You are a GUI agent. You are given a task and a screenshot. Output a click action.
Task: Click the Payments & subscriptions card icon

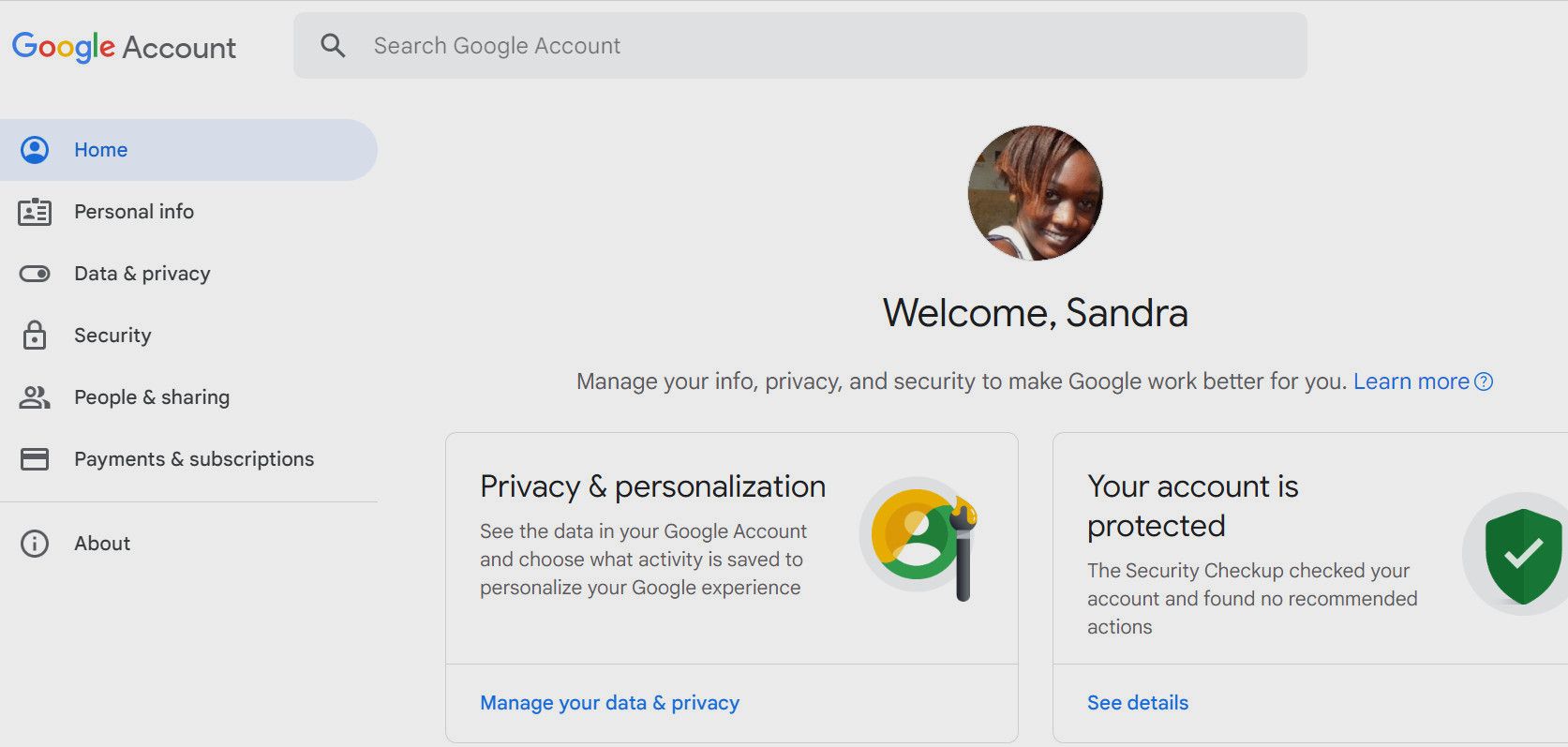tap(35, 458)
